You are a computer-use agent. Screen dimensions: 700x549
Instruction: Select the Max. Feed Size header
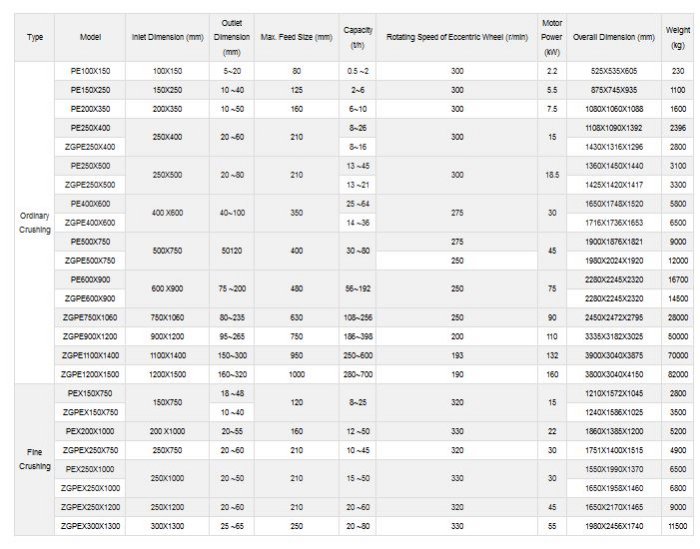coord(296,37)
